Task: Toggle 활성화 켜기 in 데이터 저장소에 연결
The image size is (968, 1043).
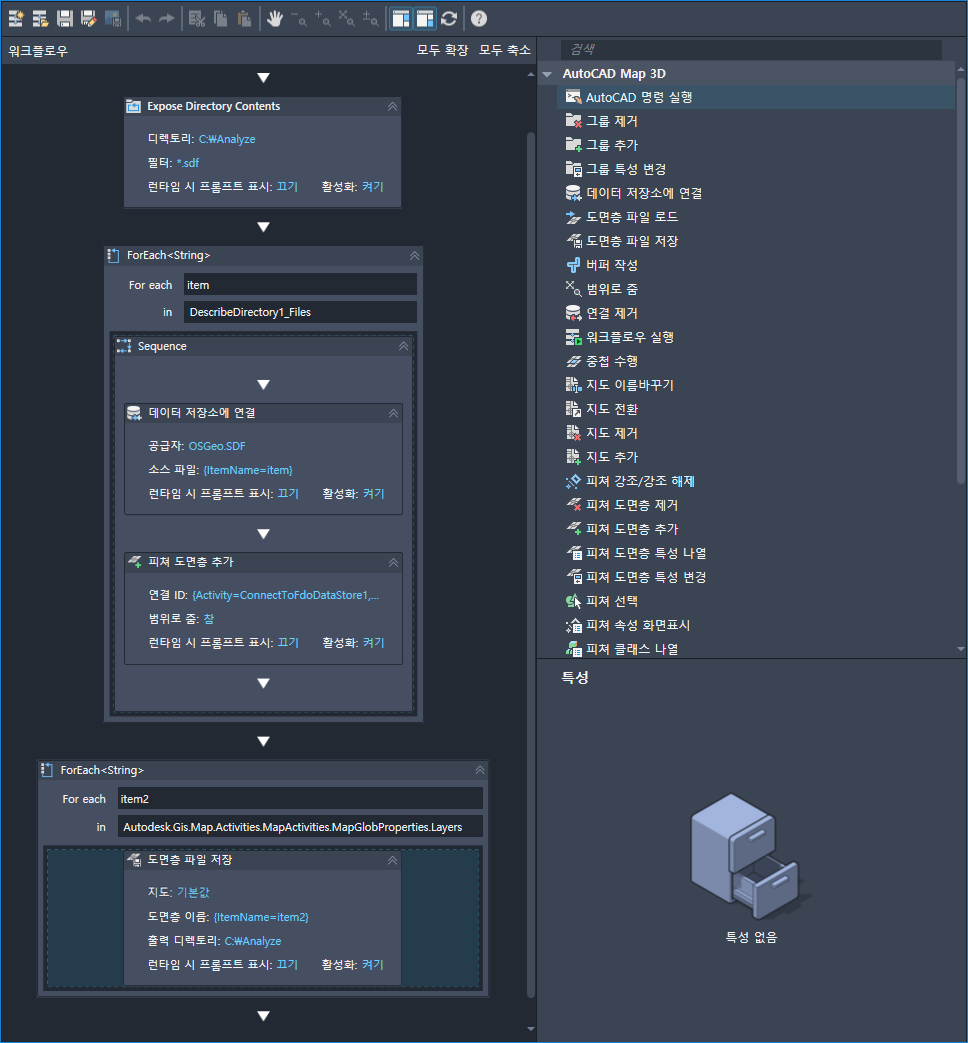Action: click(x=373, y=494)
